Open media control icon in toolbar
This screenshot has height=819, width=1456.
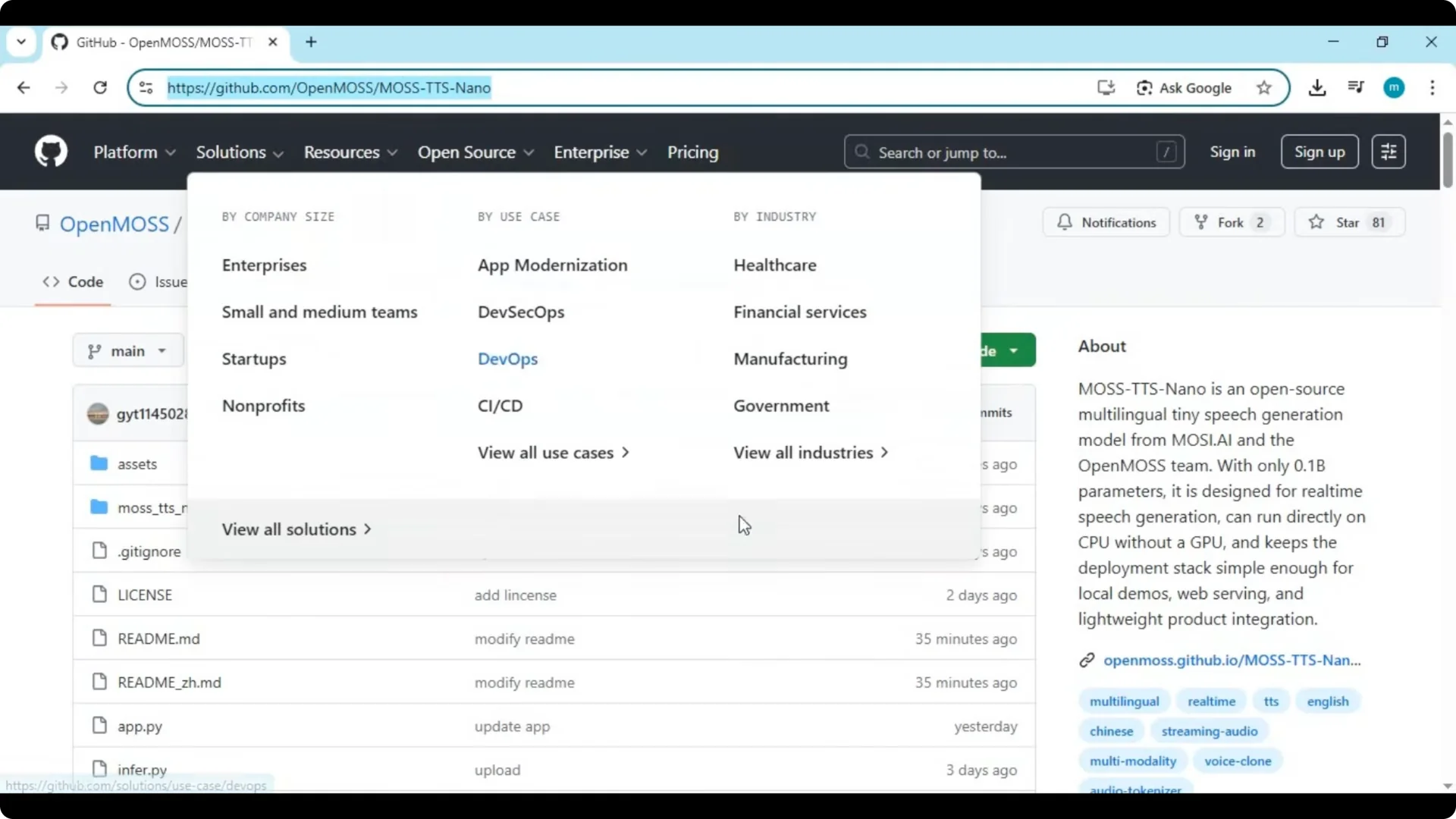(1356, 88)
